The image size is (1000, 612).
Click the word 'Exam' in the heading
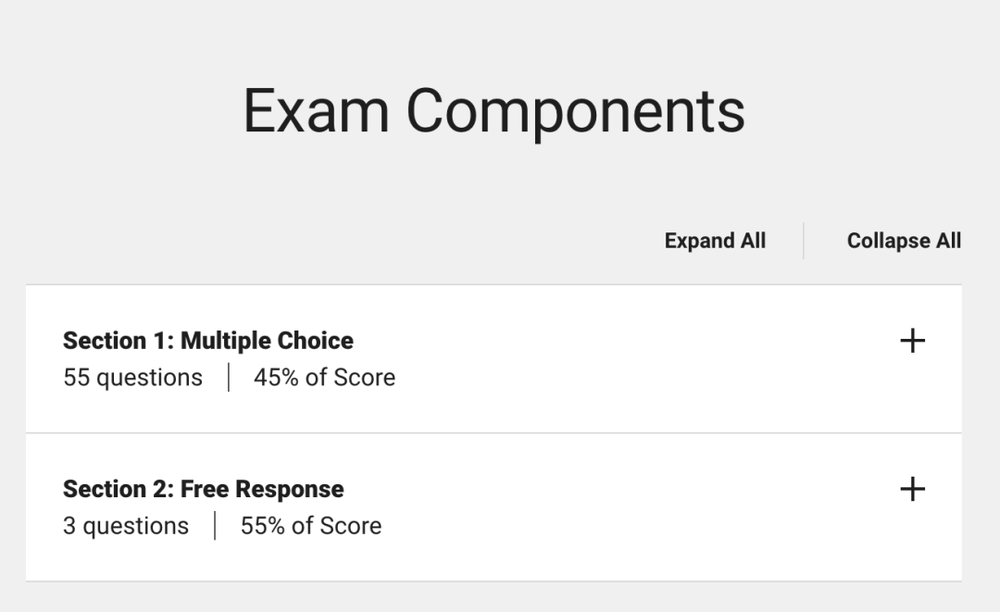tap(315, 110)
